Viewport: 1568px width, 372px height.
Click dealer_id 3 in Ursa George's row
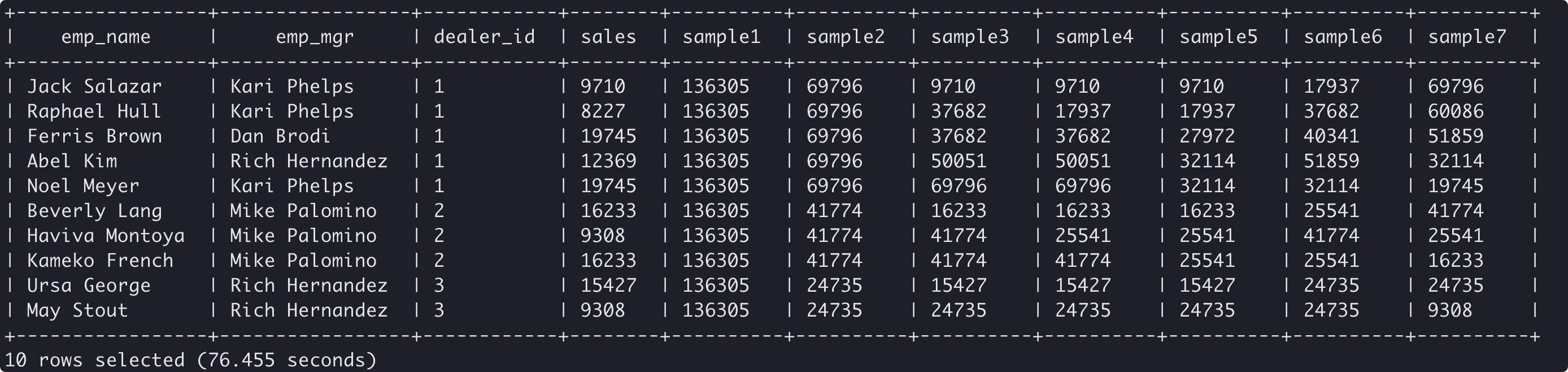tap(439, 286)
